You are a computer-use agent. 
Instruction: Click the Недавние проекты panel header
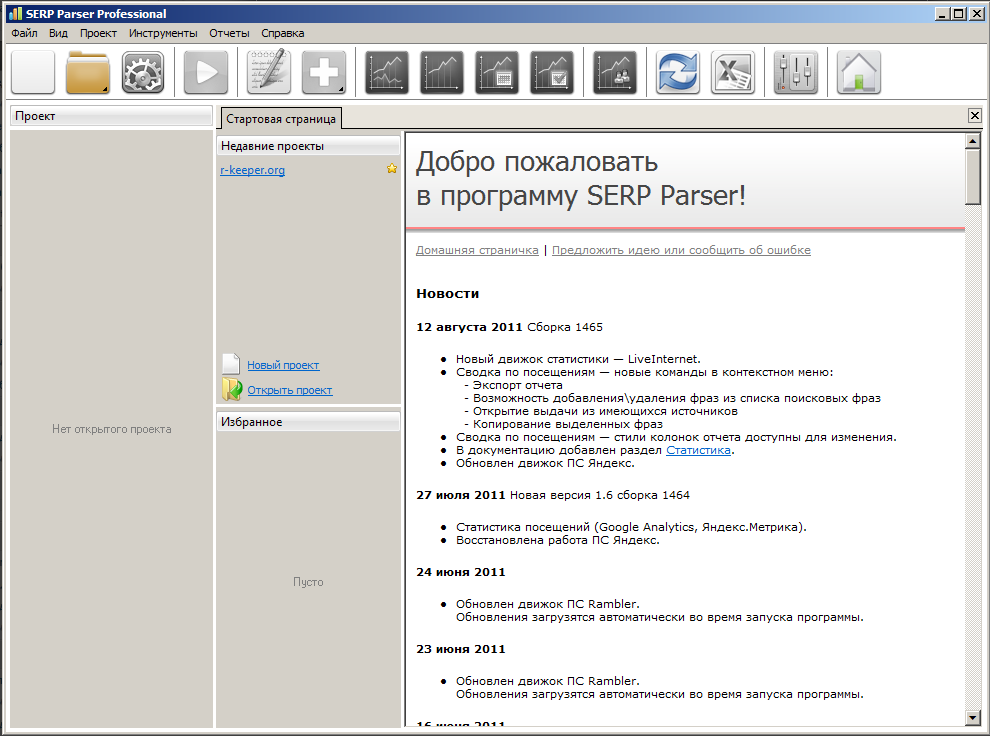point(308,146)
